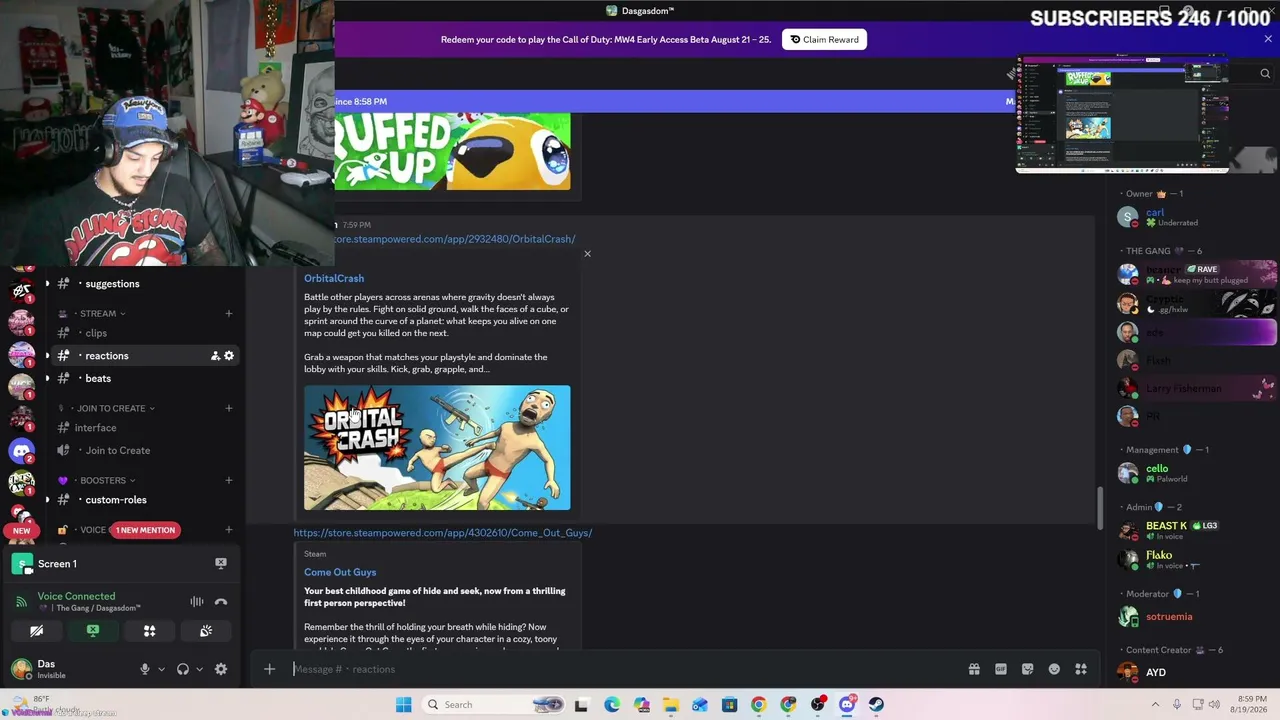
Task: Open the OrbitalCrash Steam store link
Action: pyautogui.click(x=455, y=239)
